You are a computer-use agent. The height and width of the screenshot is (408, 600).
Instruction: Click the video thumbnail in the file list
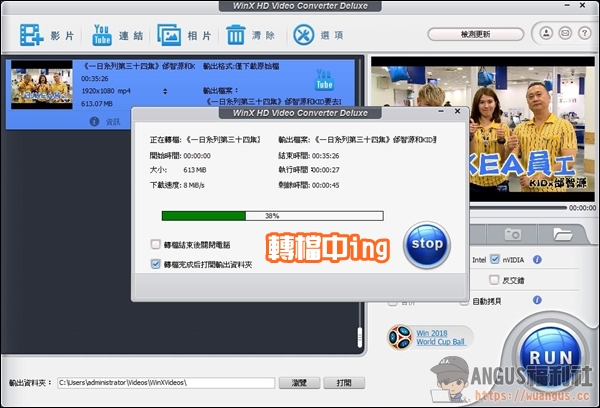[42, 85]
